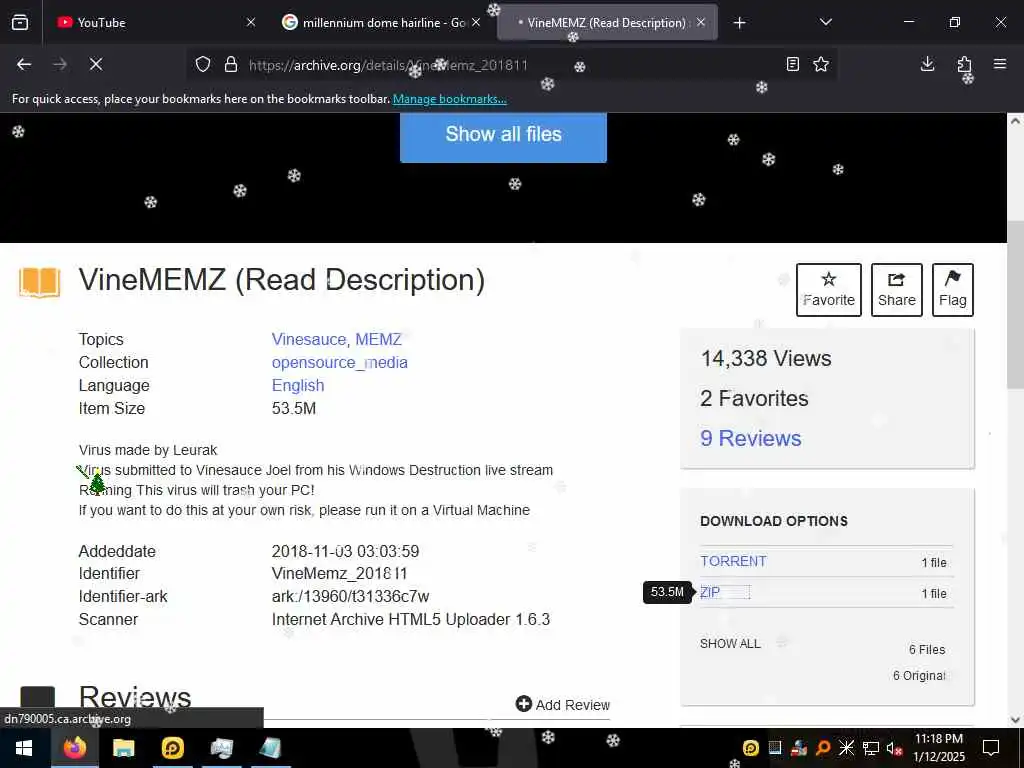
Task: Click the 2 Favorites text
Action: point(754,398)
